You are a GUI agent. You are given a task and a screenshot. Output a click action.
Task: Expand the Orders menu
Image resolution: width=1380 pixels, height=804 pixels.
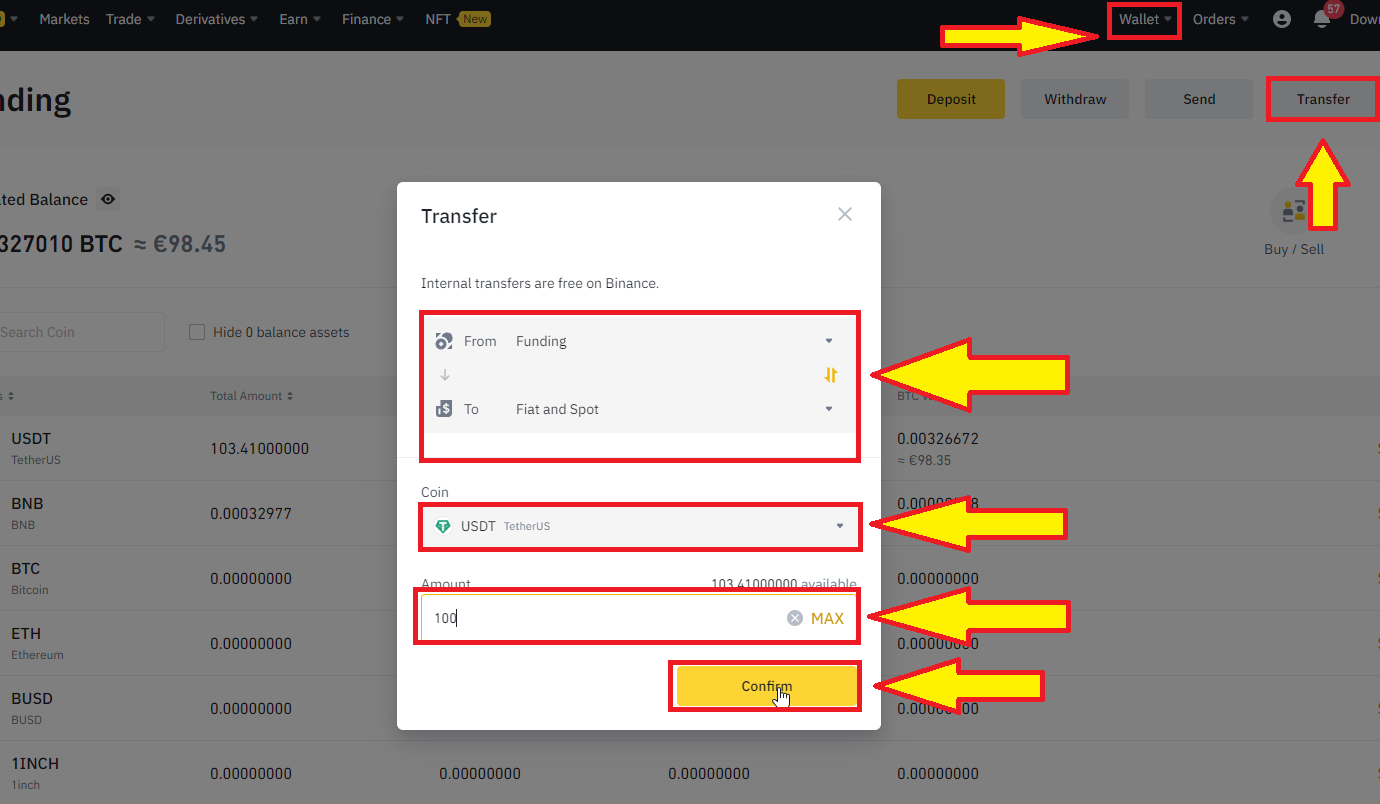point(1221,19)
